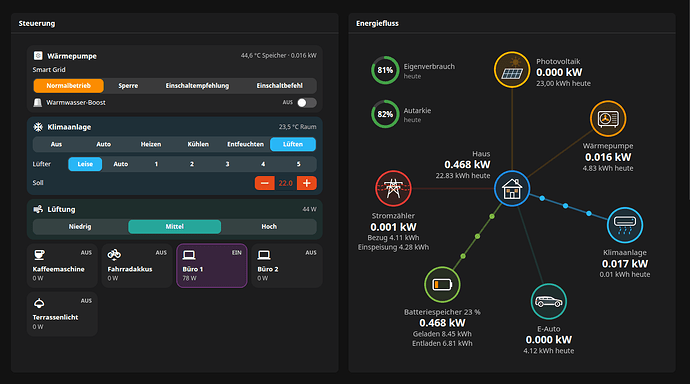
Task: Switch the Warmwasser-Boost toggle on
Action: [307, 102]
